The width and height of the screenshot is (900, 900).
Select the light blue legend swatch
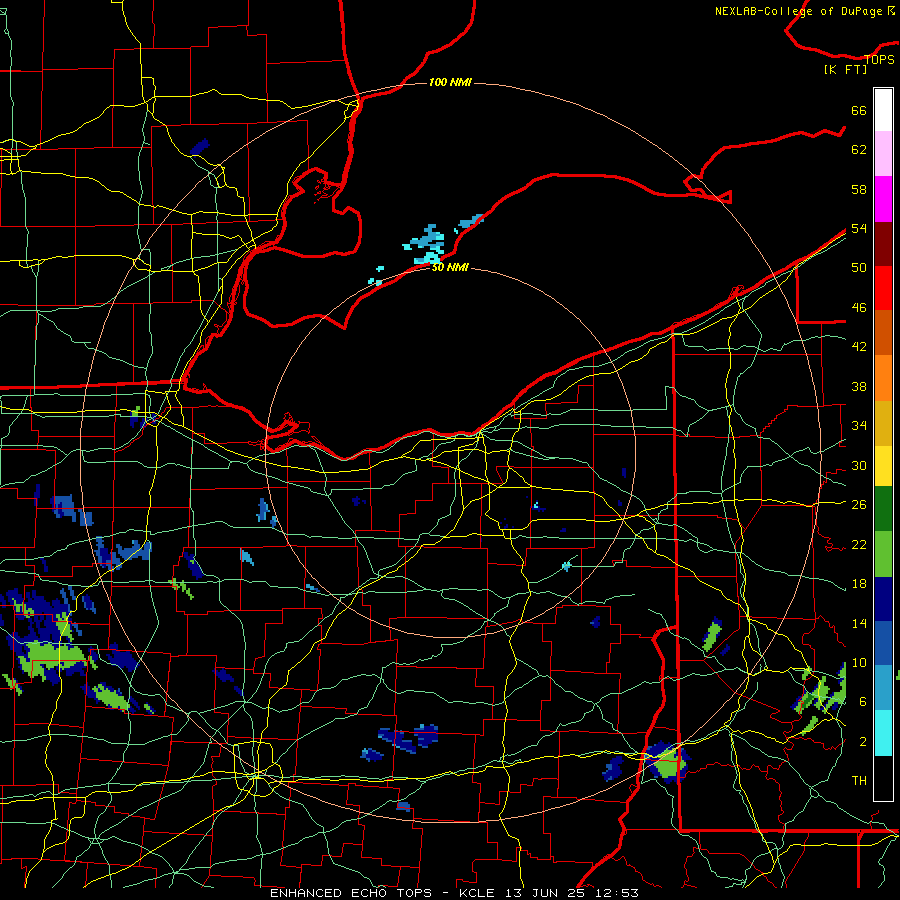(x=883, y=688)
